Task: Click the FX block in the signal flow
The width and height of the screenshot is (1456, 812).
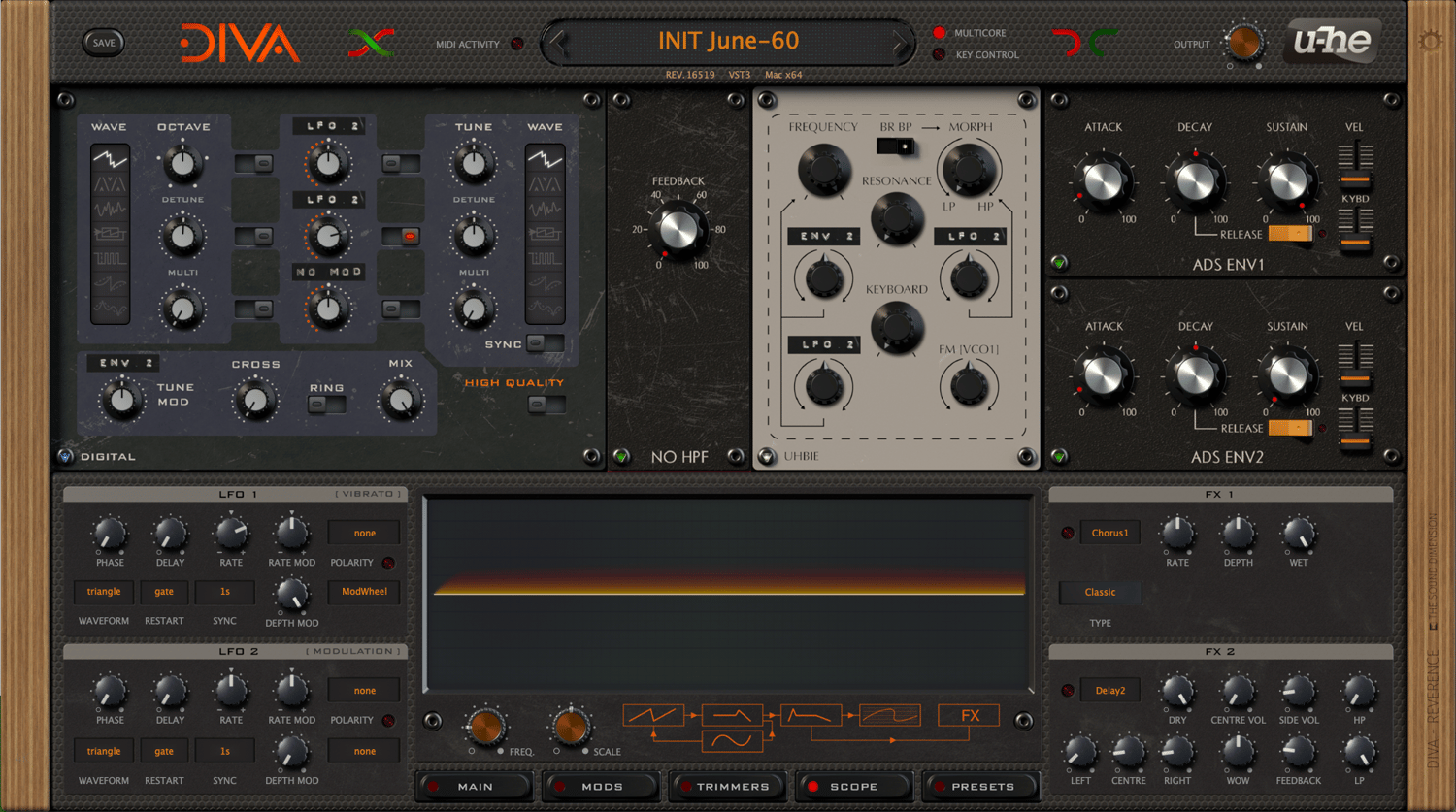Action: click(969, 716)
